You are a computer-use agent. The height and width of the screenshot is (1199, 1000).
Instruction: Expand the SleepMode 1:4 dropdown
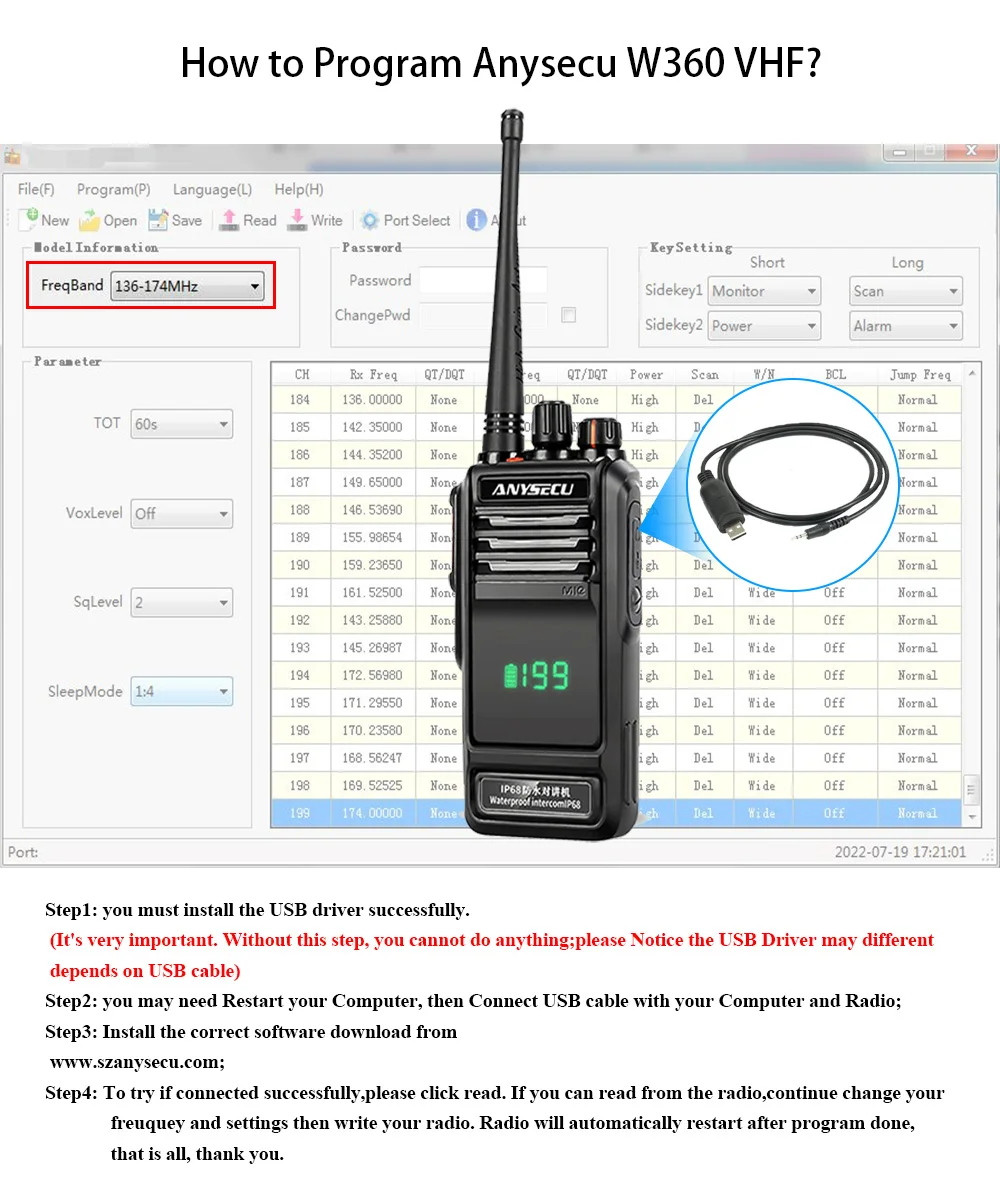(223, 692)
